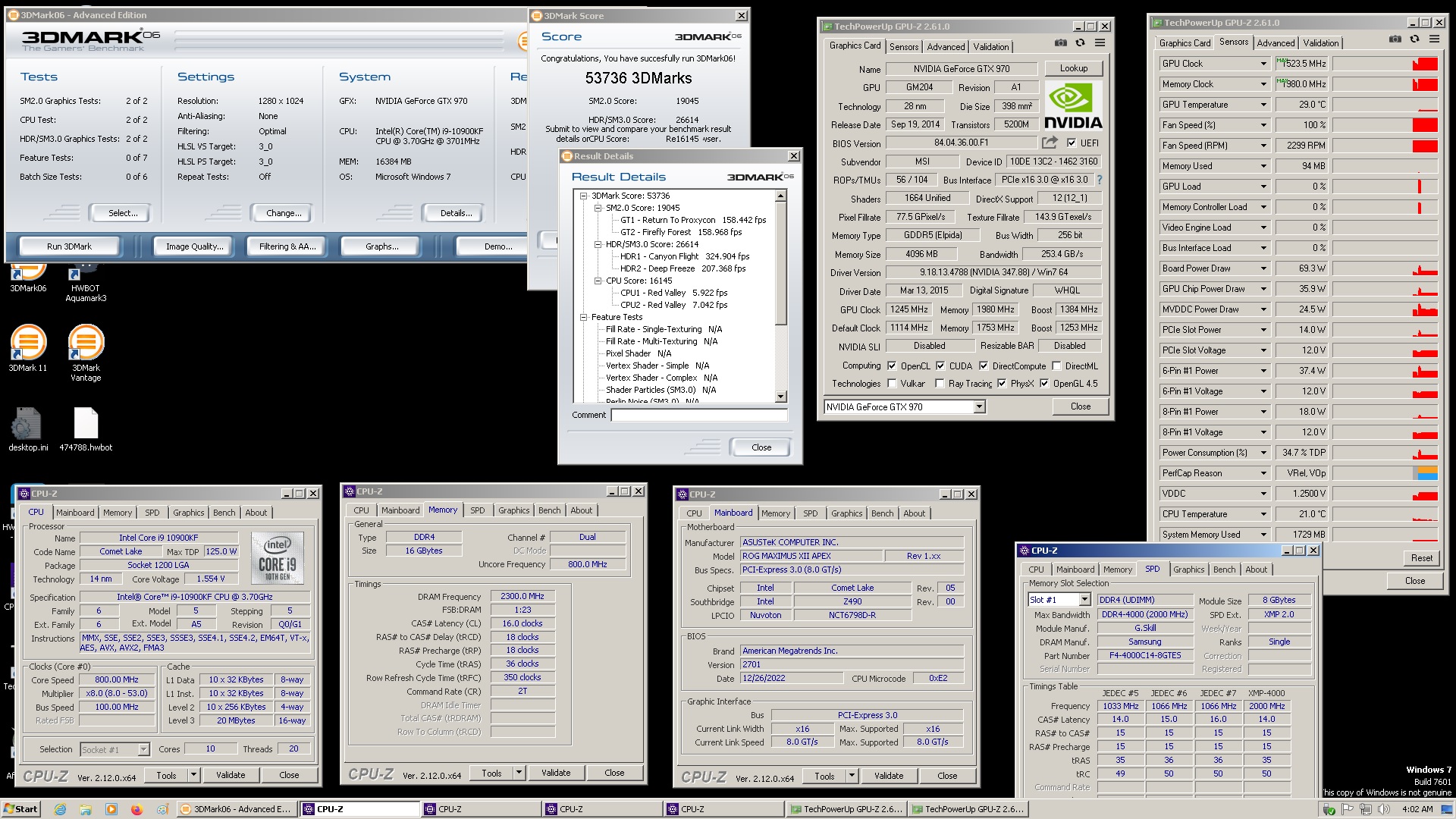
Task: Toggle the OpenCL checkbox
Action: coord(892,366)
